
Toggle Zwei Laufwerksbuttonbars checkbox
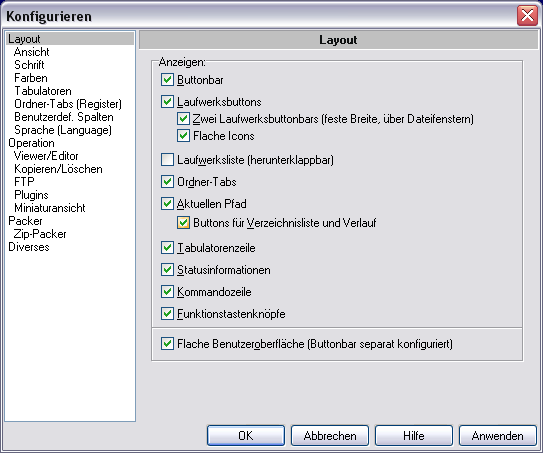(183, 119)
